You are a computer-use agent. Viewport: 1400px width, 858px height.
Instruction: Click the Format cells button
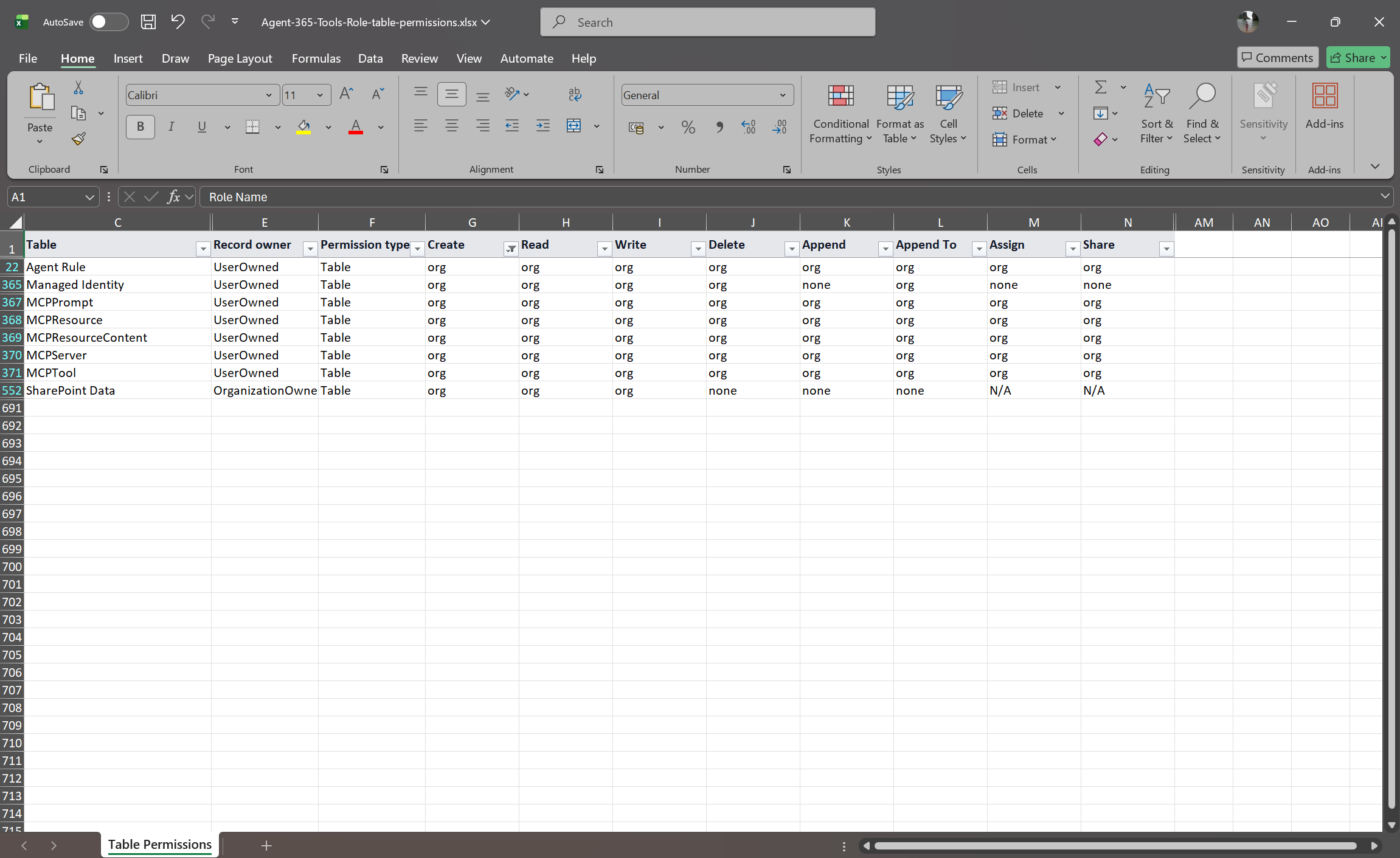tap(1025, 139)
